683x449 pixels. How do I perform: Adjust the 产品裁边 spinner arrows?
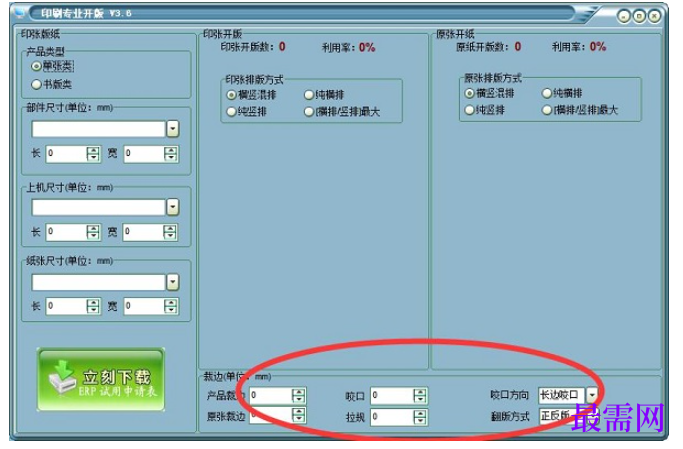(298, 395)
